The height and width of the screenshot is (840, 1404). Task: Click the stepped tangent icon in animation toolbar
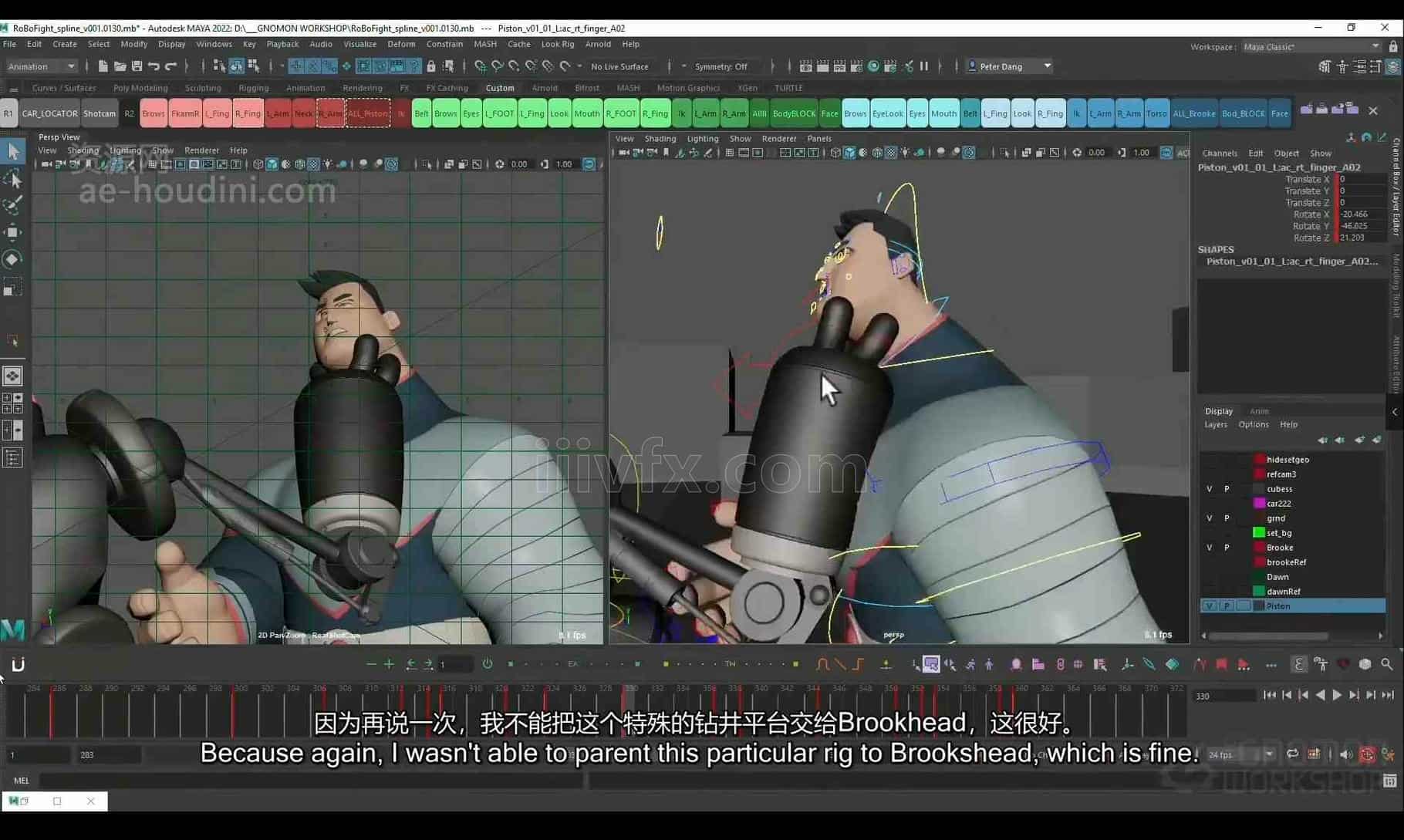858,664
